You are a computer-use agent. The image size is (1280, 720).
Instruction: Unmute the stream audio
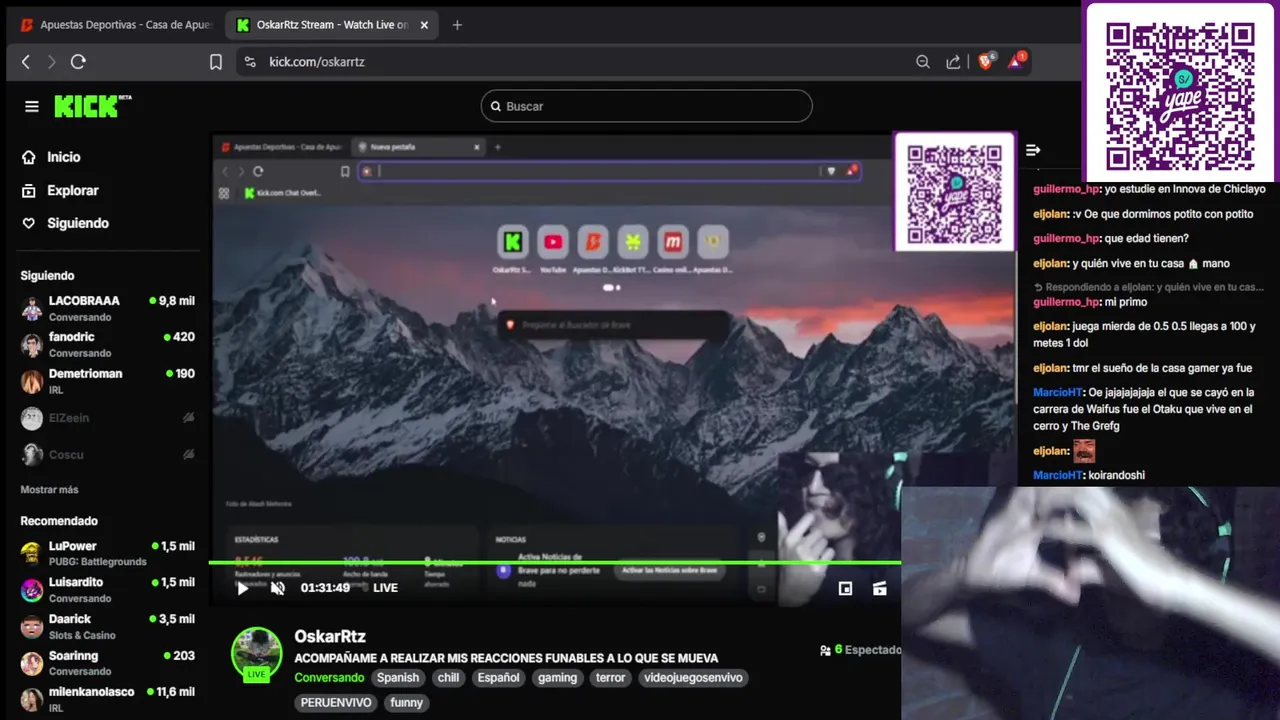pos(278,588)
